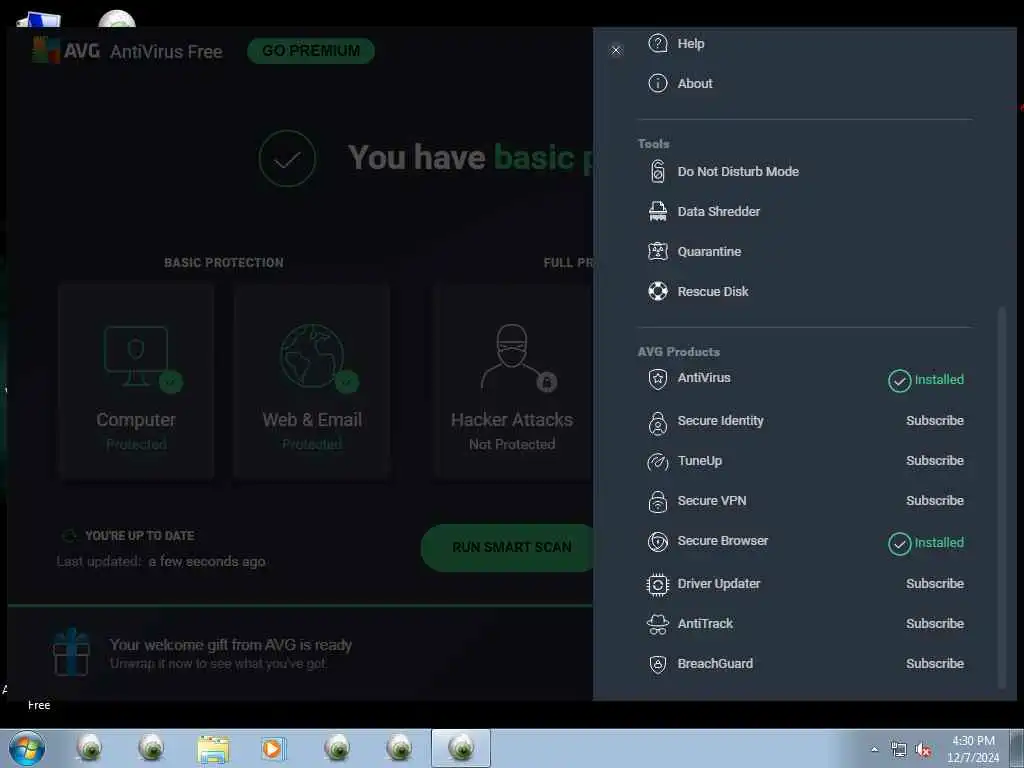Click the Secure Identity icon
This screenshot has width=1024, height=768.
658,423
